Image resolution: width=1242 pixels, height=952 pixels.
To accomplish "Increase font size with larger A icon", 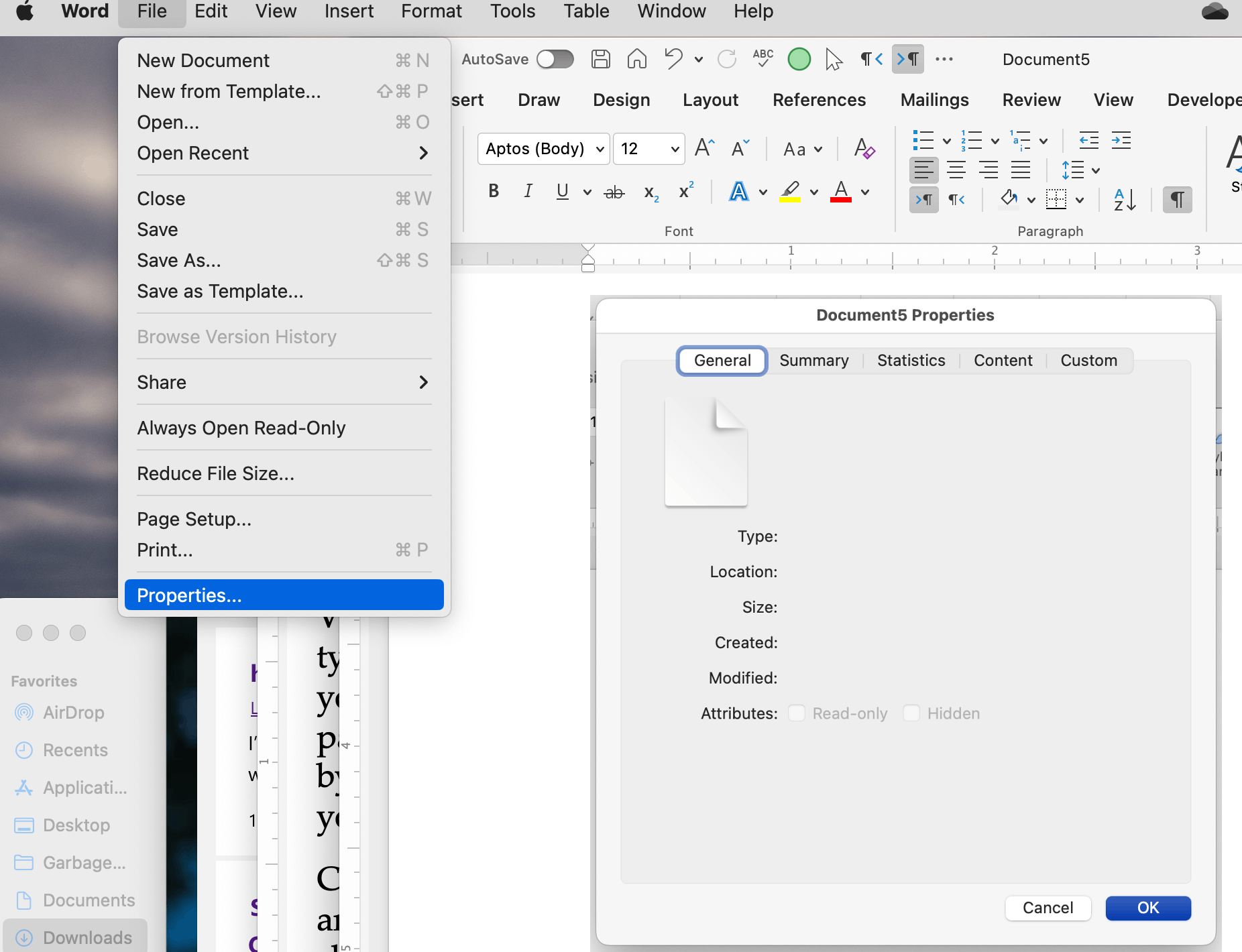I will (704, 147).
